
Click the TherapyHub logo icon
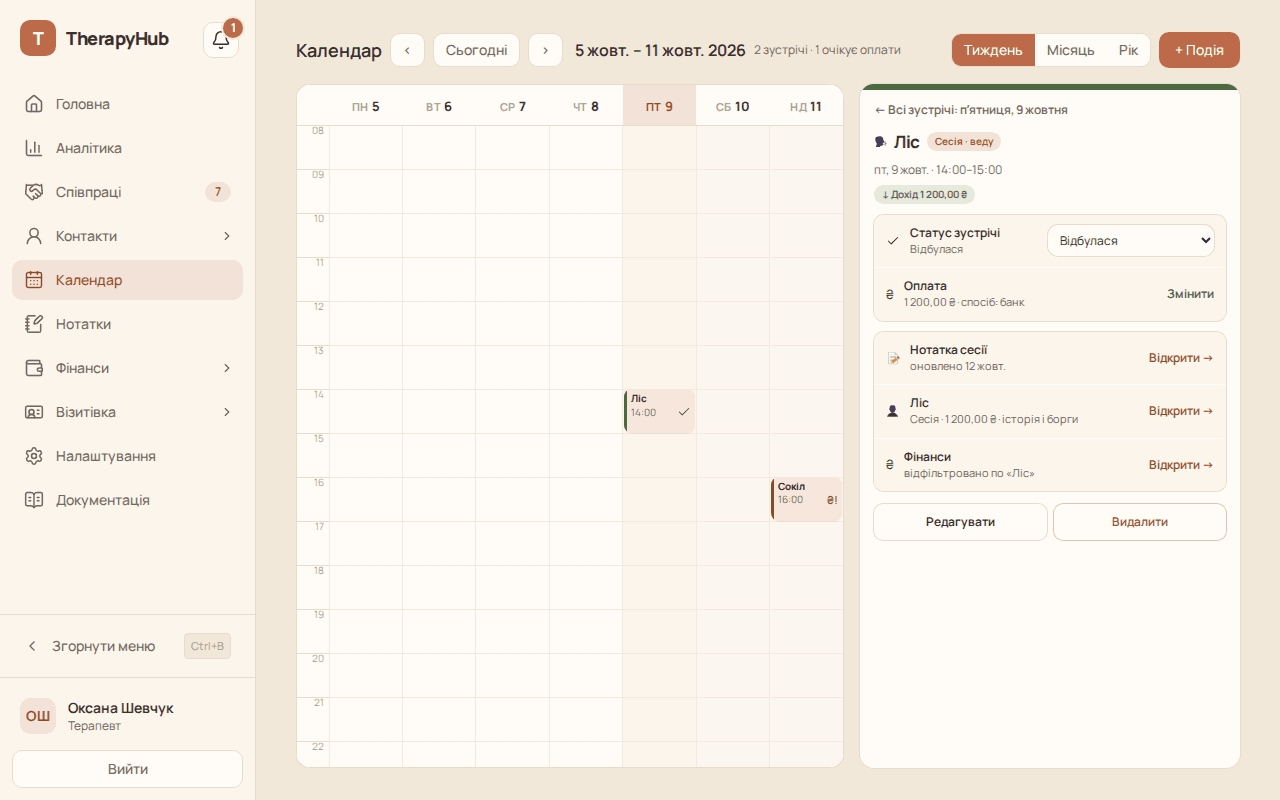click(x=38, y=38)
